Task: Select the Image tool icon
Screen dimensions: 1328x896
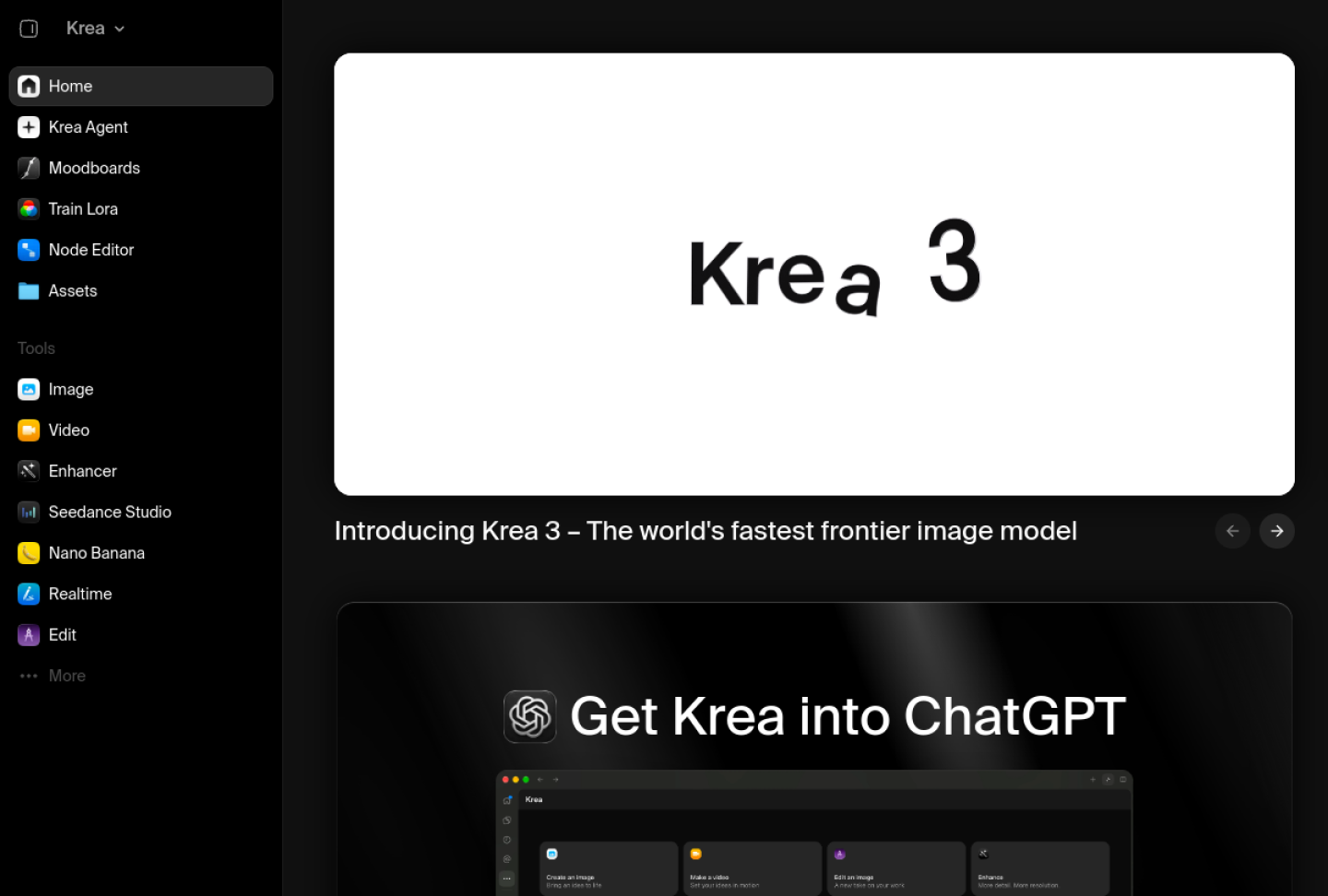Action: pos(29,389)
